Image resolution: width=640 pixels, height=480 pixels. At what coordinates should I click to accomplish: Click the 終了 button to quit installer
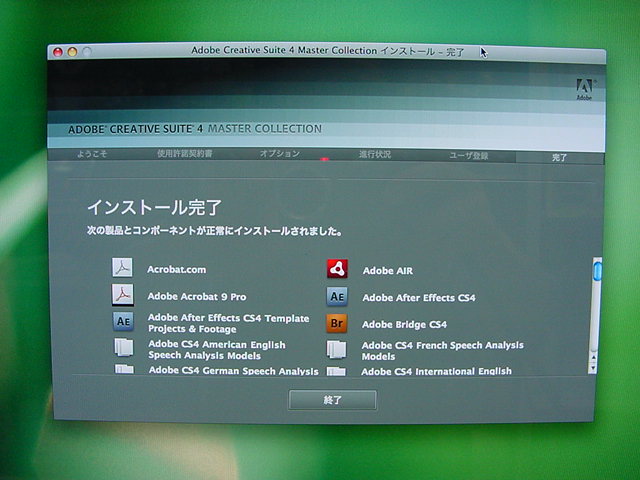tap(333, 400)
